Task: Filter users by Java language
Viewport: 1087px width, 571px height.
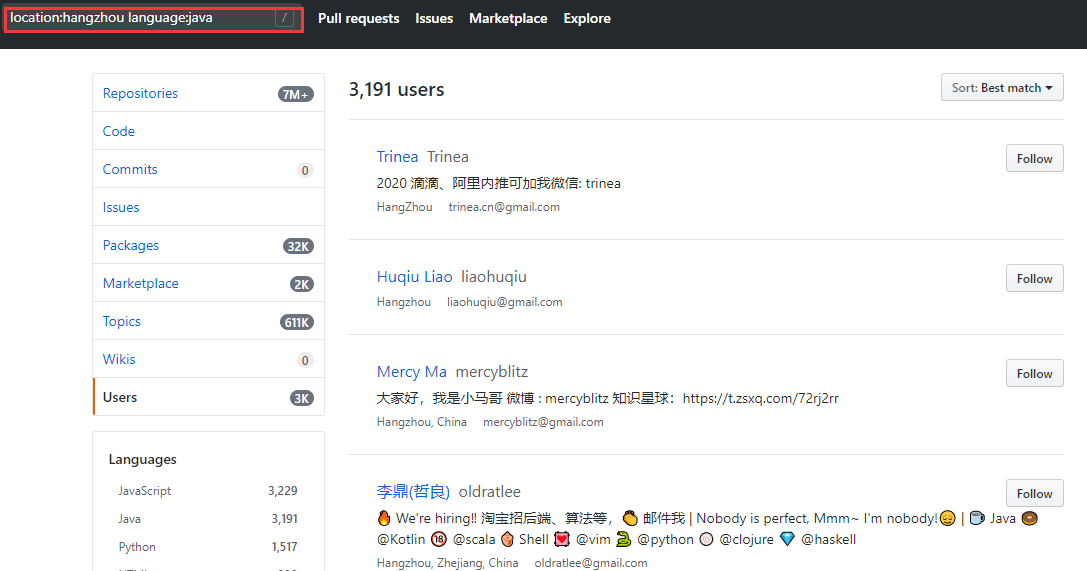Action: (x=207, y=518)
